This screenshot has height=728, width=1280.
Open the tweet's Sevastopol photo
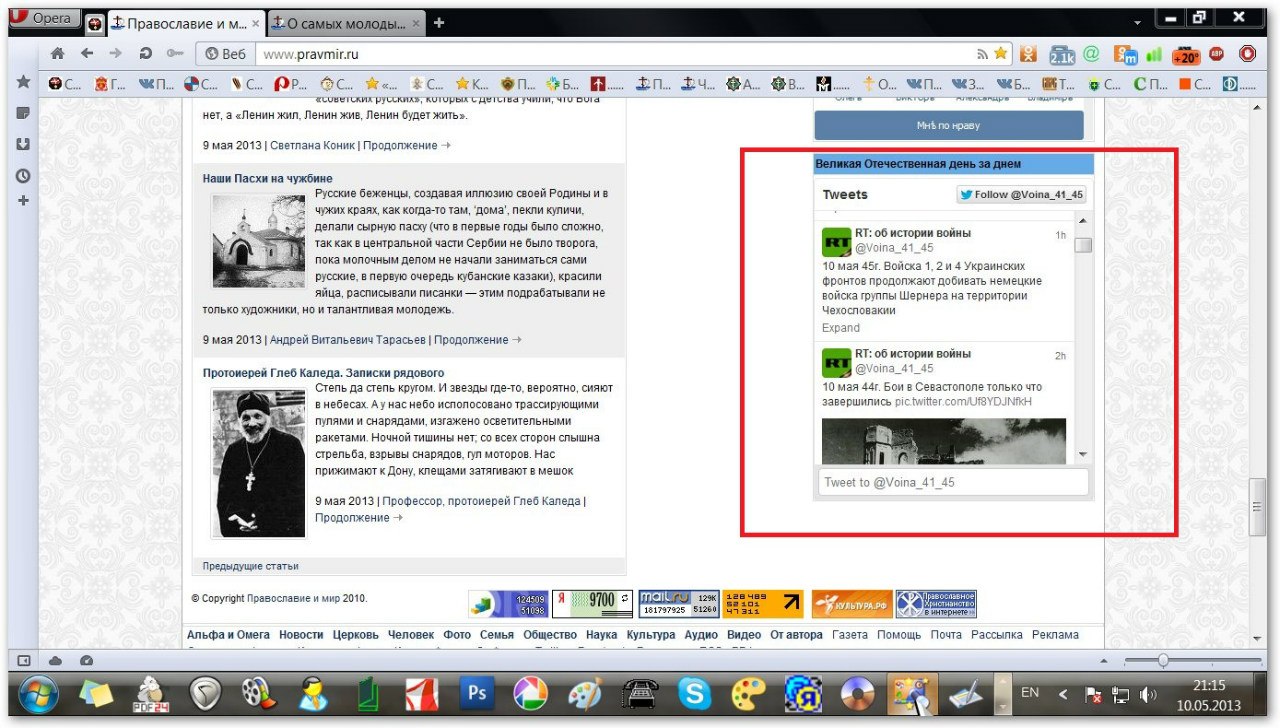pos(943,440)
